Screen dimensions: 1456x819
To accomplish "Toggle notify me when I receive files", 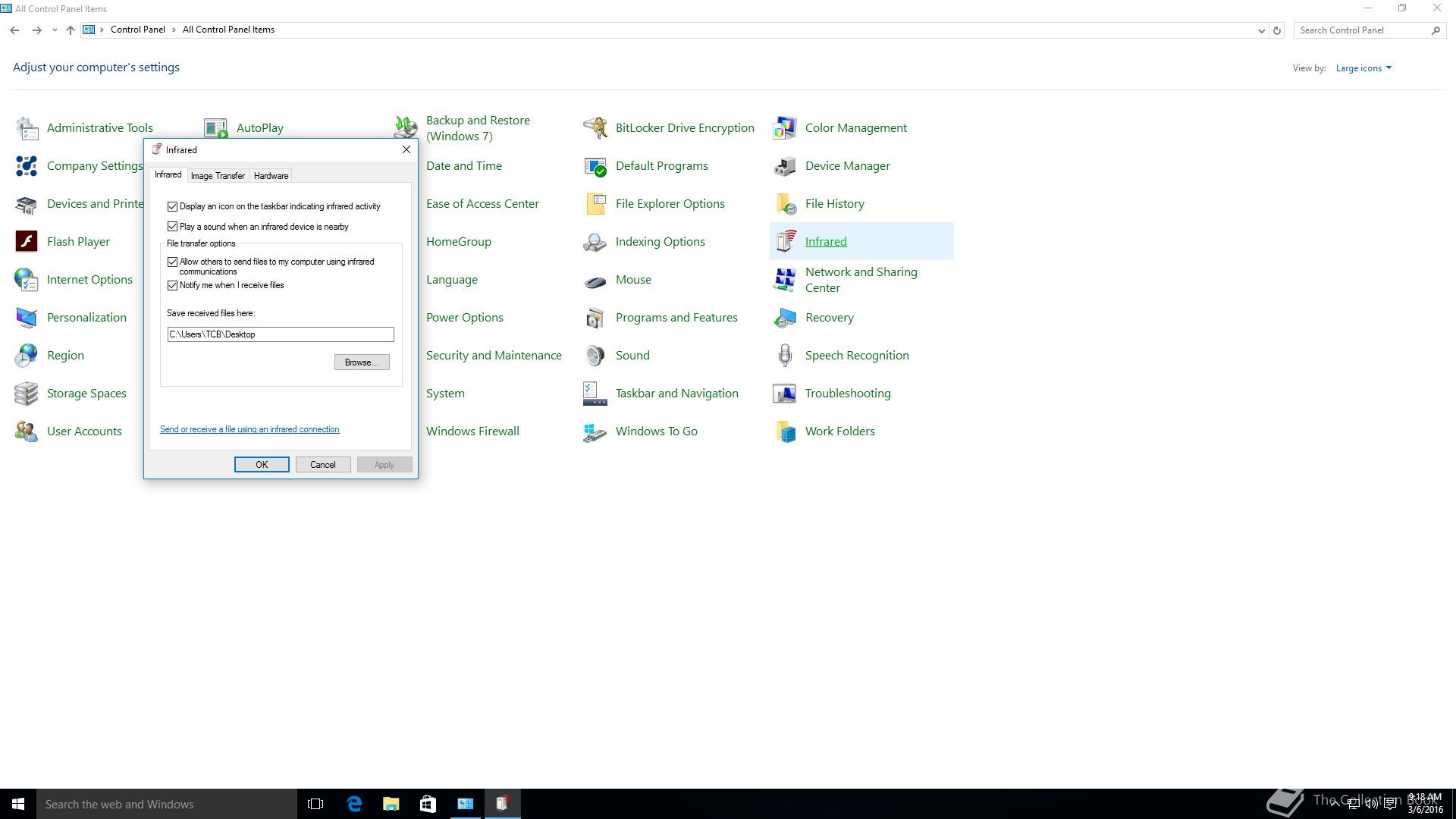I will coord(173,285).
